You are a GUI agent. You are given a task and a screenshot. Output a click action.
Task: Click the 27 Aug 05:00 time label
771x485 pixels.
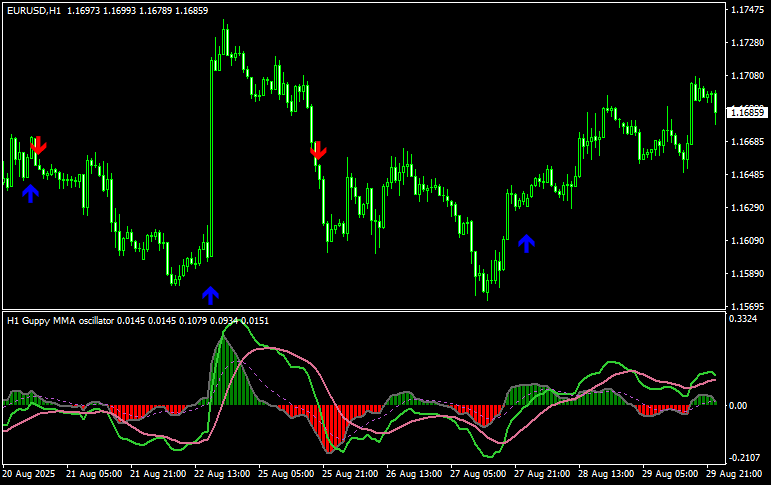[477, 474]
